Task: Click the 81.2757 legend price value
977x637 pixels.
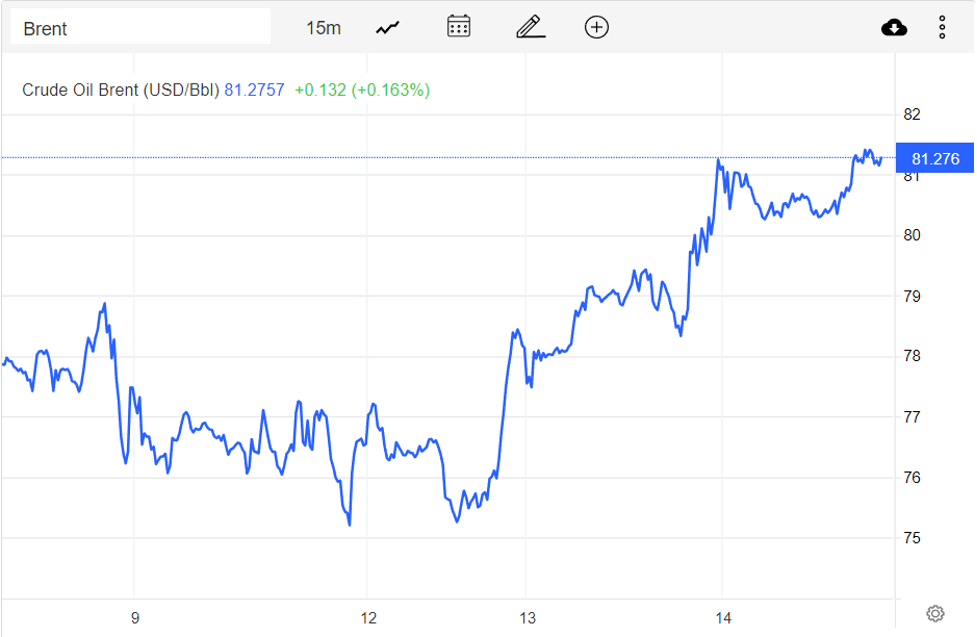Action: click(x=253, y=90)
